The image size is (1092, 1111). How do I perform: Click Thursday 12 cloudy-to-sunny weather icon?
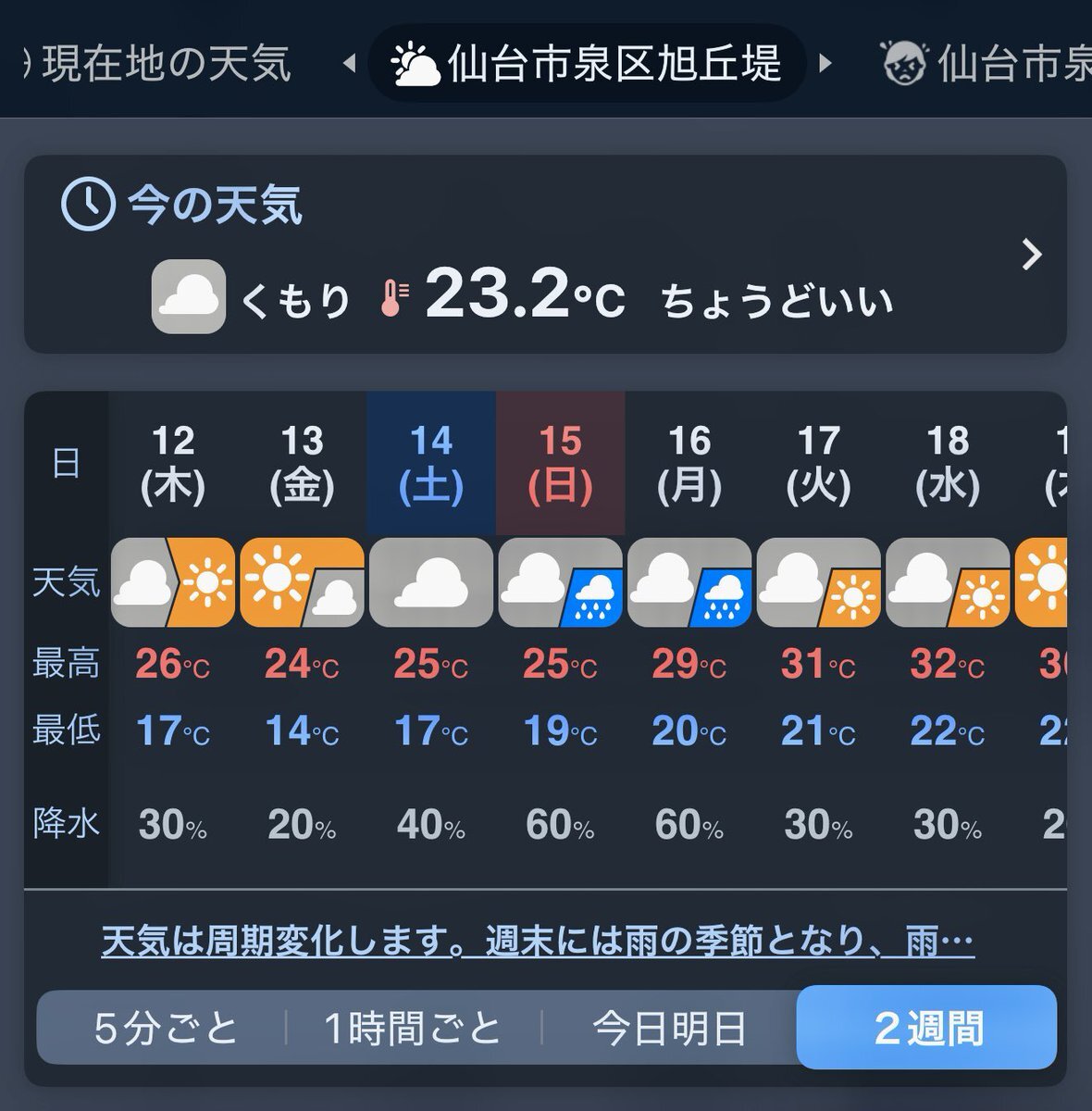(x=173, y=582)
